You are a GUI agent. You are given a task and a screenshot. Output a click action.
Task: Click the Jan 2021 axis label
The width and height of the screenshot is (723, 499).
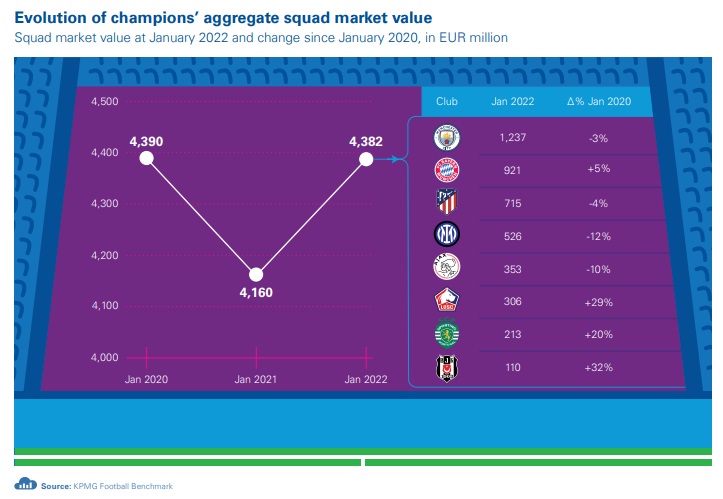[257, 380]
